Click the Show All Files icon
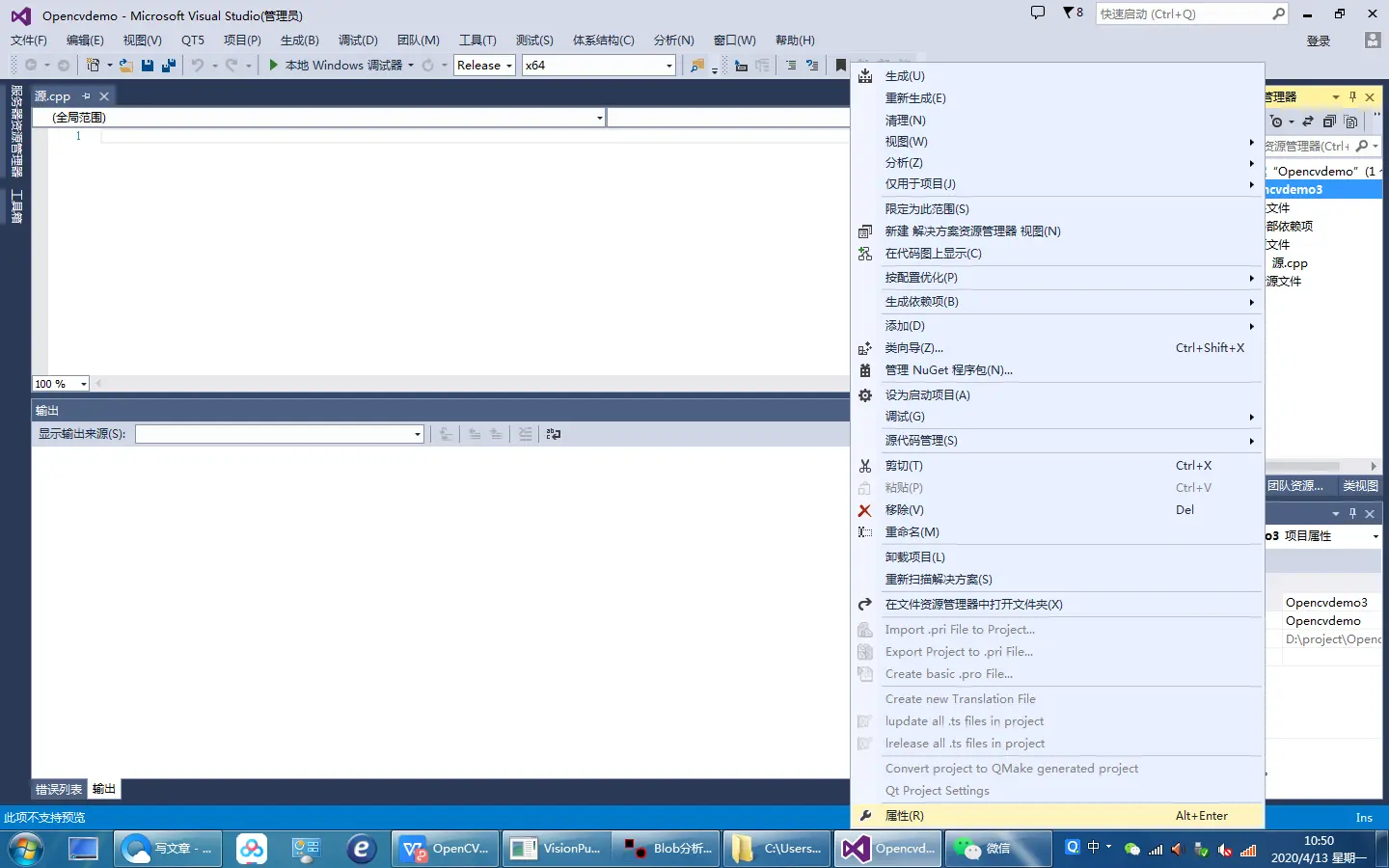Viewport: 1389px width, 868px height. click(1351, 122)
